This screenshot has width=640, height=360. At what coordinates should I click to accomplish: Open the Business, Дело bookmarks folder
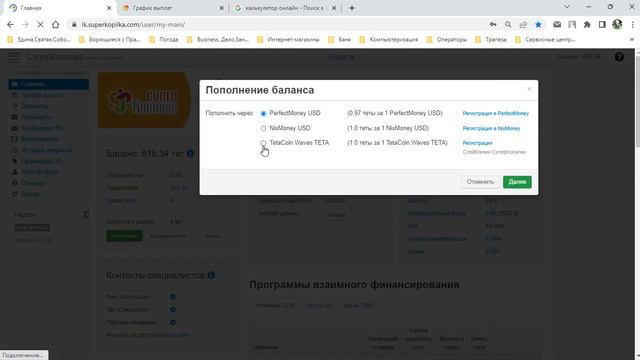(218, 40)
